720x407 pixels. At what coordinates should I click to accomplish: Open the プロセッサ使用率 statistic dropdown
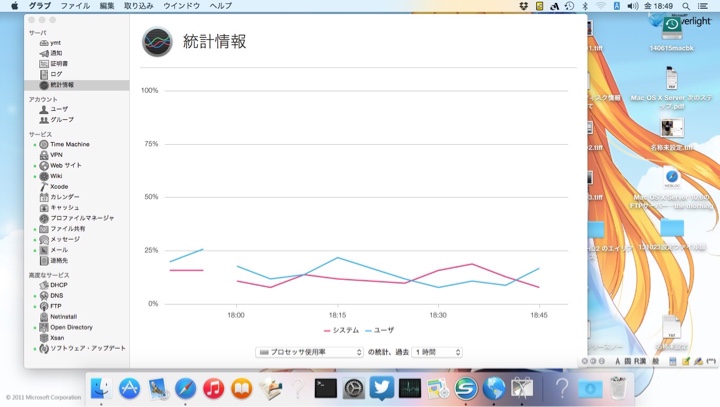(309, 352)
